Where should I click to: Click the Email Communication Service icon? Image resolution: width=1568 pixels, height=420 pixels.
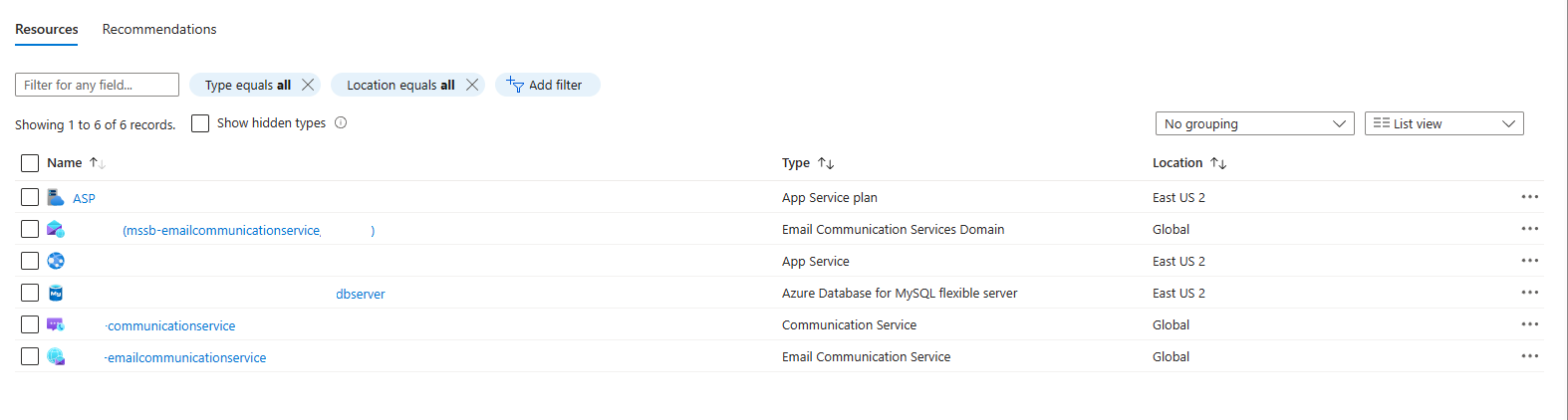coord(56,356)
